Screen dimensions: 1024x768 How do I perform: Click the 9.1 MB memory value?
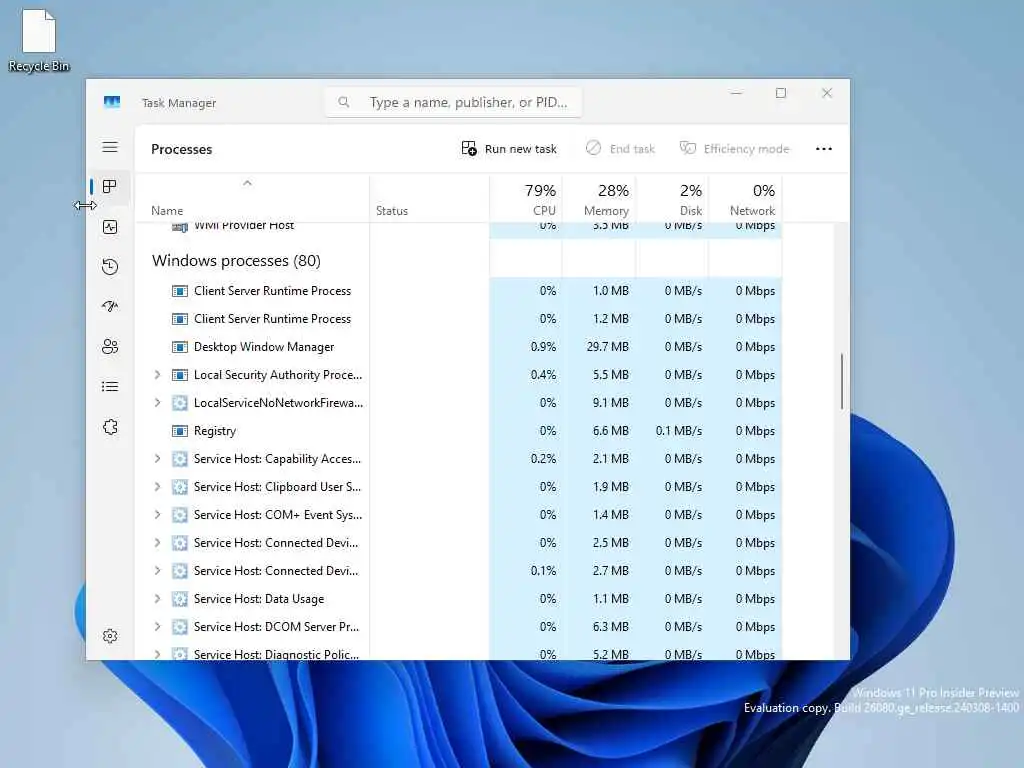(611, 403)
